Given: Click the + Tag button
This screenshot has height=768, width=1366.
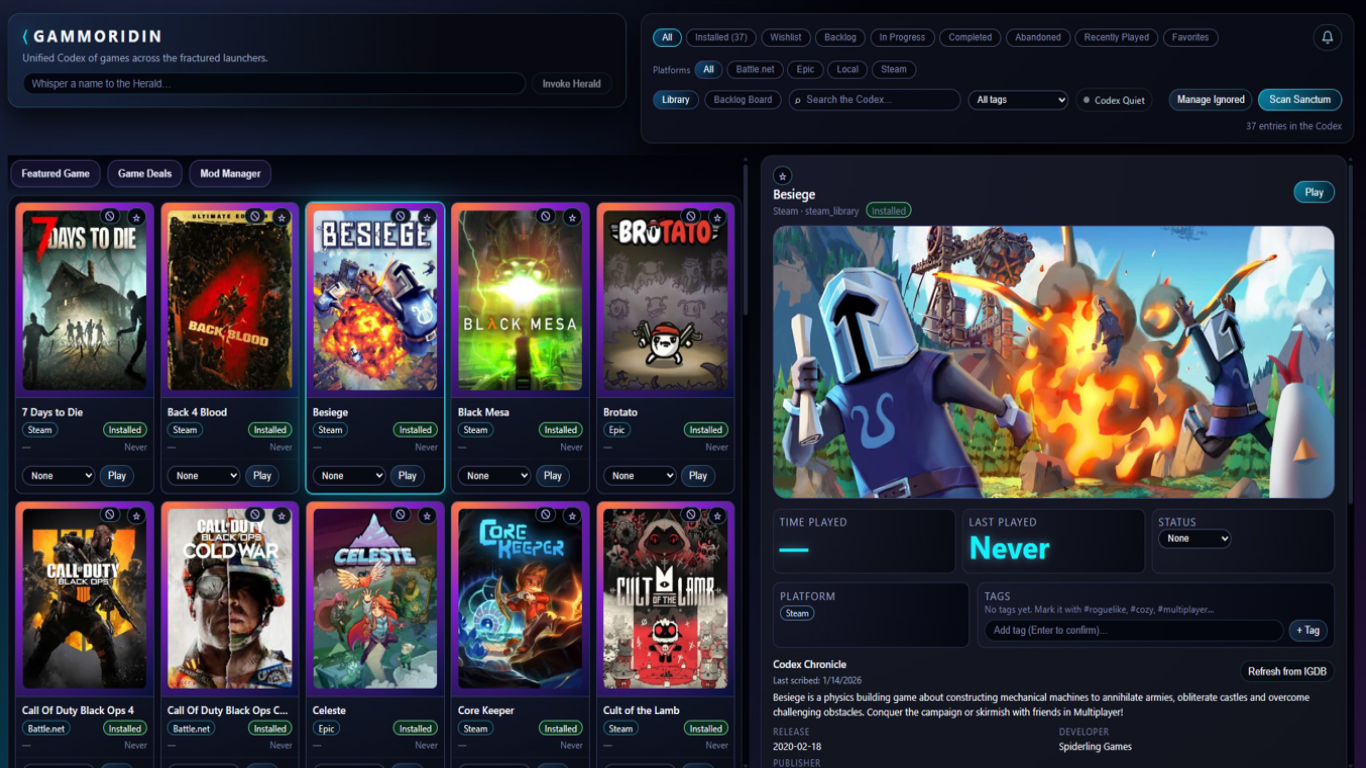Looking at the screenshot, I should [1309, 630].
